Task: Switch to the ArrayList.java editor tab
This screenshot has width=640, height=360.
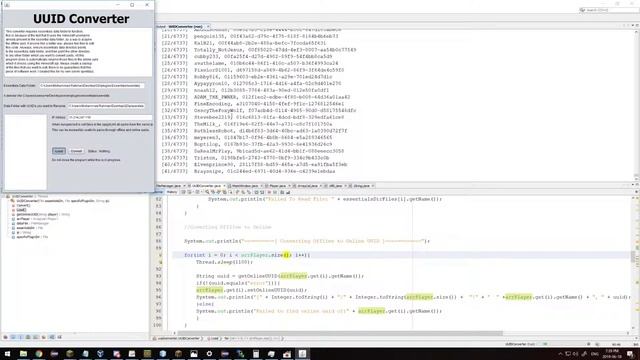Action: 307,186
